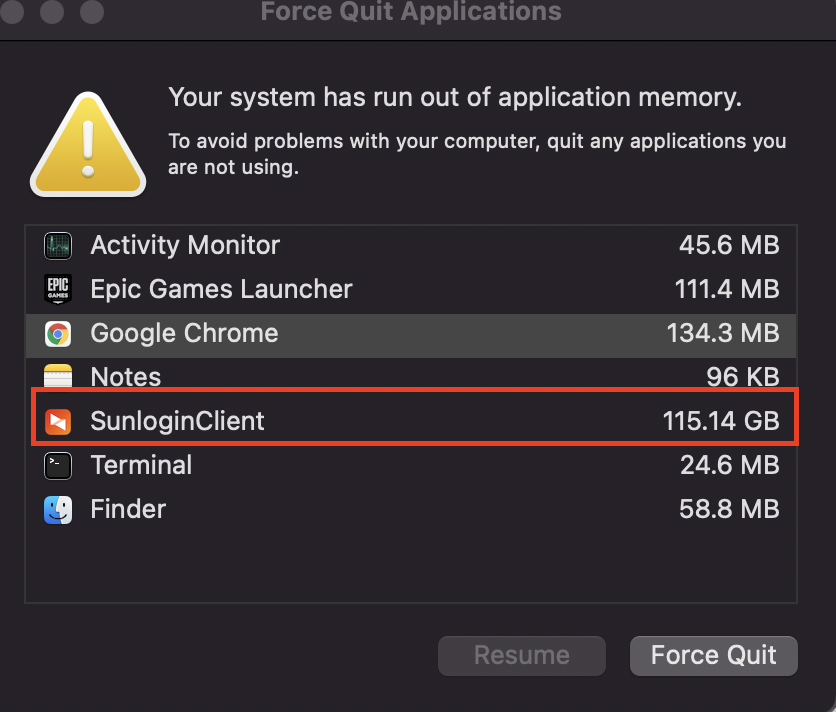Select the Activity Monitor row label
The height and width of the screenshot is (712, 836).
[185, 245]
